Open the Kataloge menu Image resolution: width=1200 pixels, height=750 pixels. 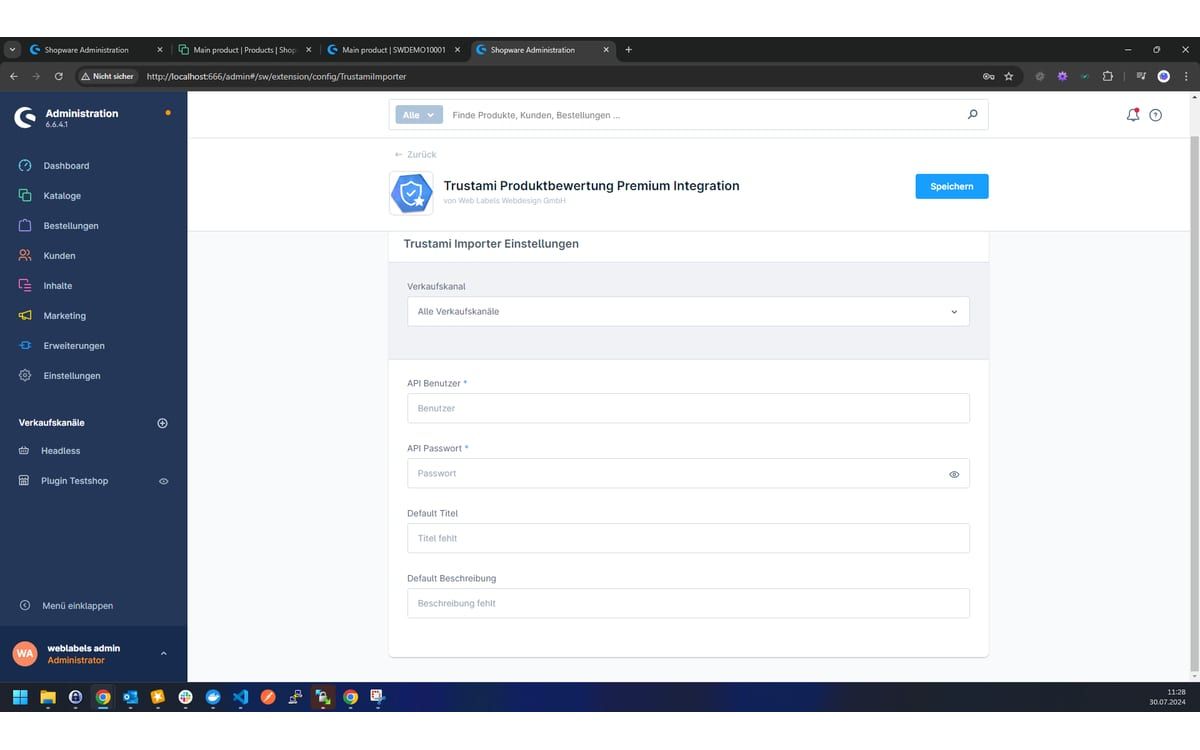62,196
